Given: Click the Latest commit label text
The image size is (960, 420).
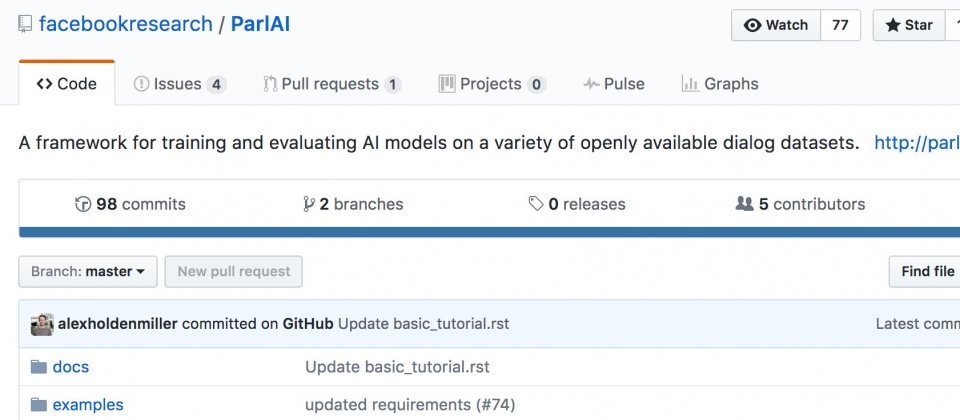Looking at the screenshot, I should [x=918, y=324].
